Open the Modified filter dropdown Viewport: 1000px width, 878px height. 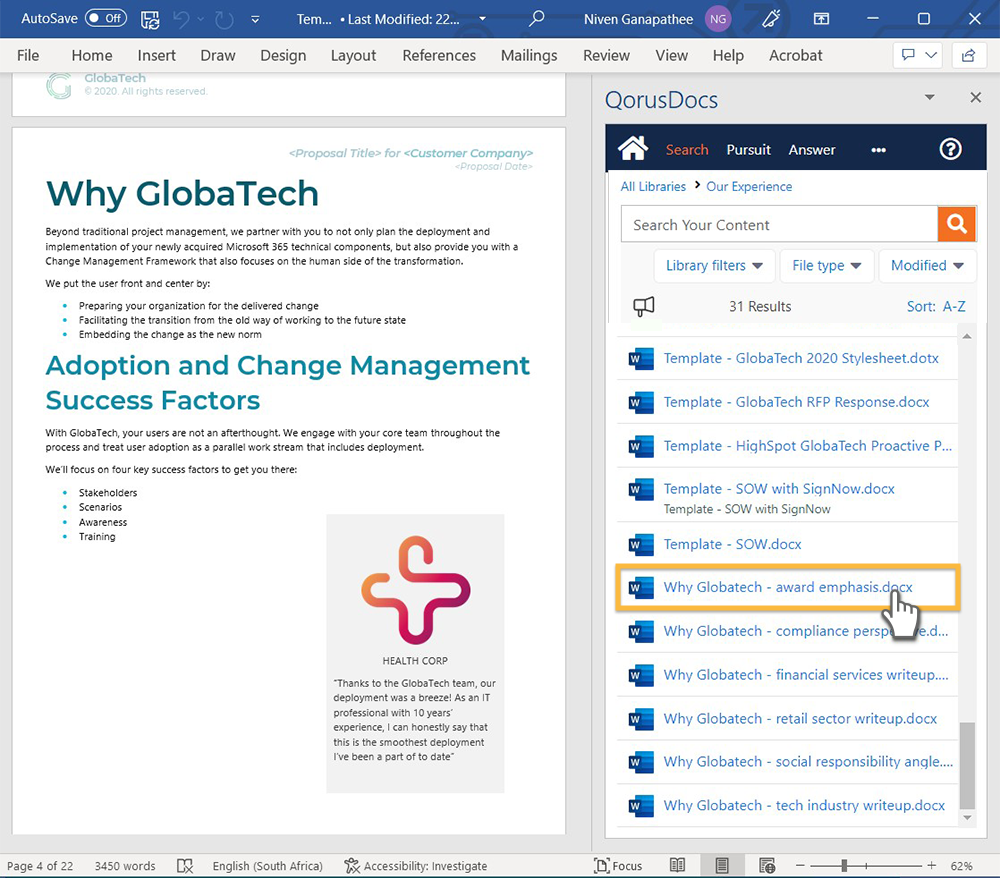(x=927, y=265)
